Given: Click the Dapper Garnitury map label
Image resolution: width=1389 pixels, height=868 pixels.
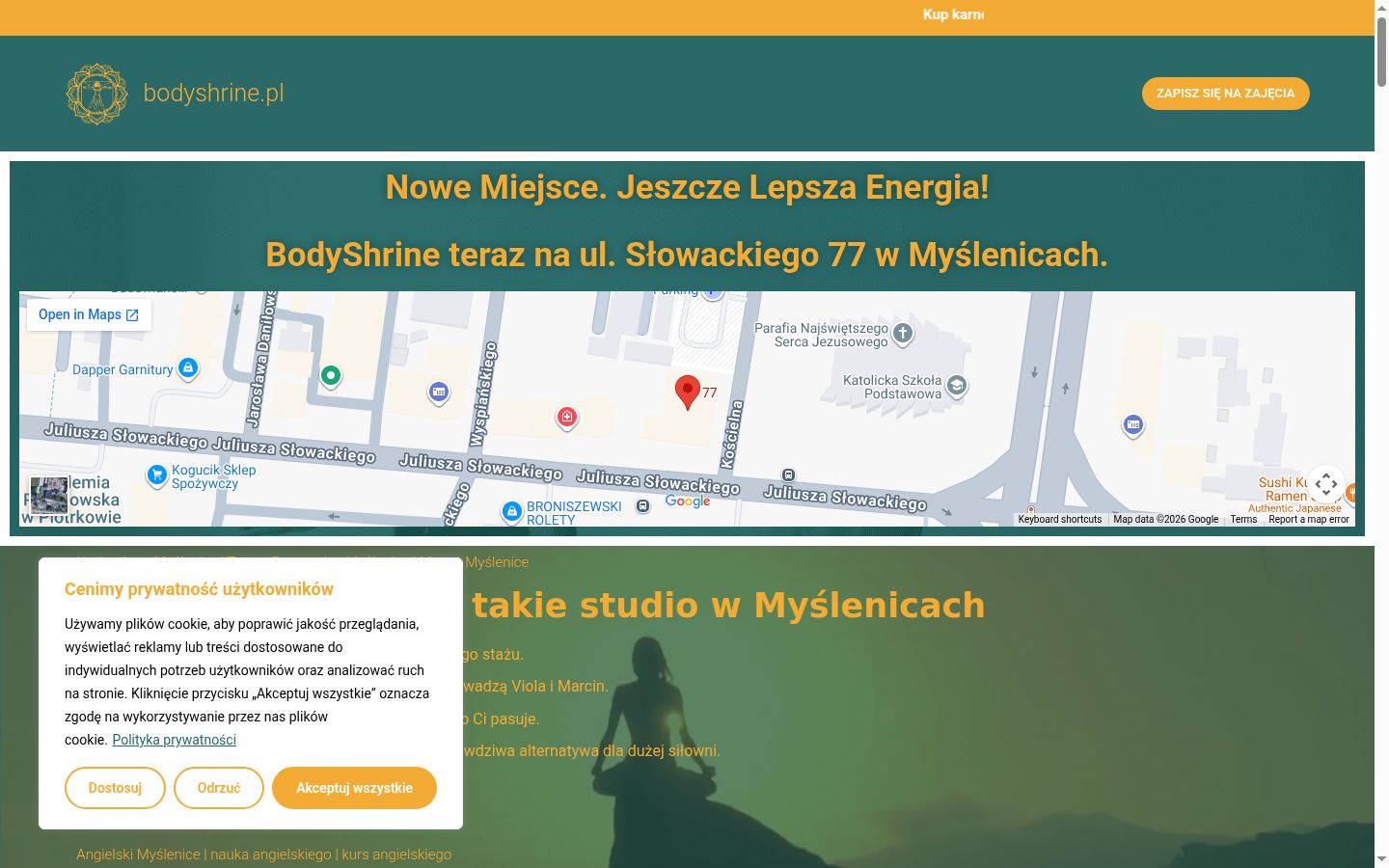Looking at the screenshot, I should (123, 369).
